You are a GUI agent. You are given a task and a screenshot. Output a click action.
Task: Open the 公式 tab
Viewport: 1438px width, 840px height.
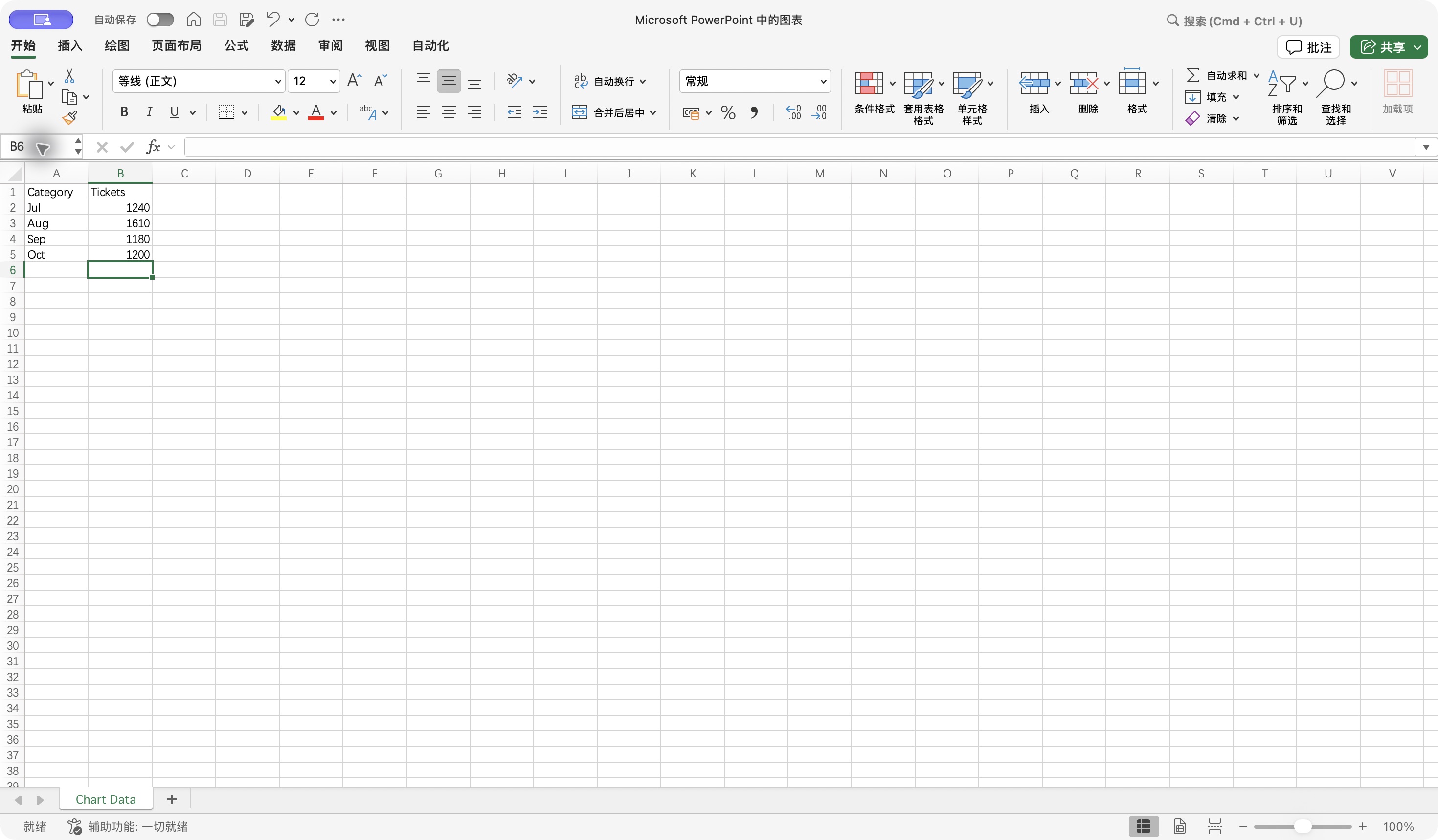[236, 45]
